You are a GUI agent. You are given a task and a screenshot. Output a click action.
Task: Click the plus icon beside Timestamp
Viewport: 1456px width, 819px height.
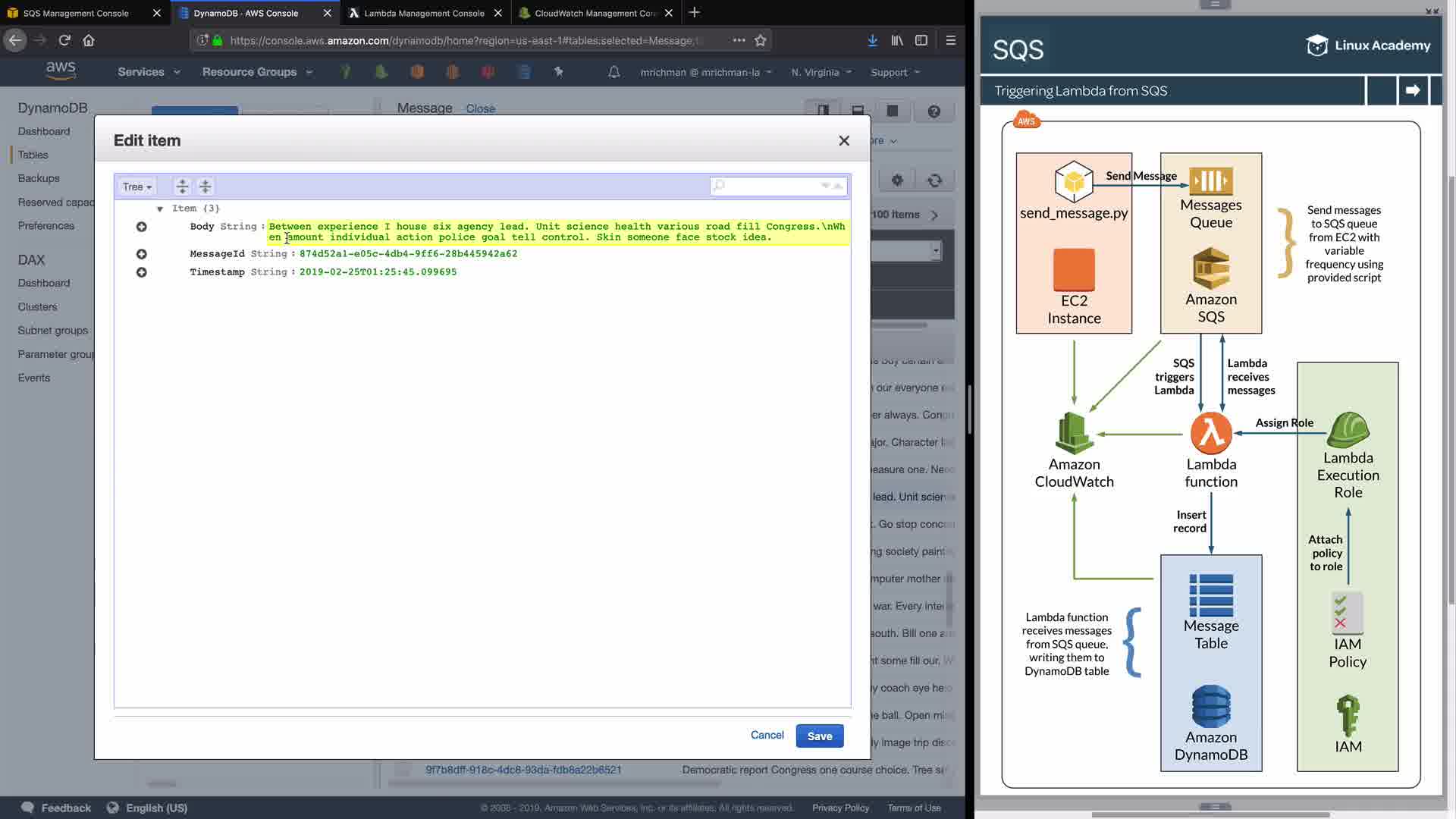click(141, 272)
